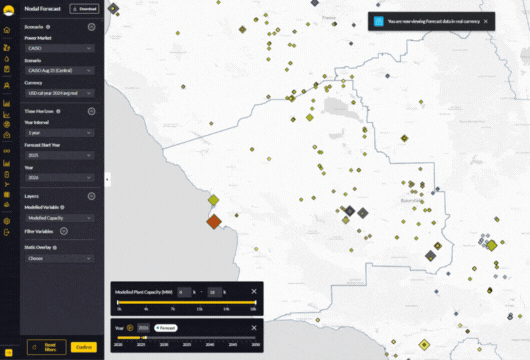Go to Home via sidebar house icon
Image resolution: width=530 pixels, height=360 pixels.
click(x=7, y=30)
